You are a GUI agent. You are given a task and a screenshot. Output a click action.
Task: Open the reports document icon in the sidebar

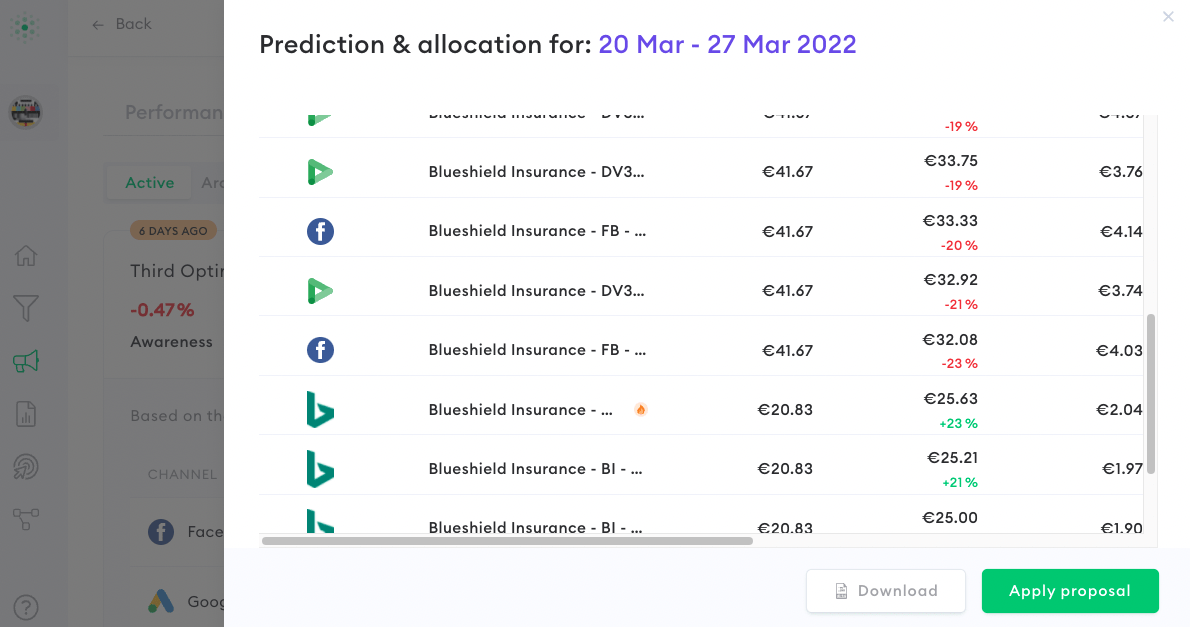pyautogui.click(x=25, y=414)
